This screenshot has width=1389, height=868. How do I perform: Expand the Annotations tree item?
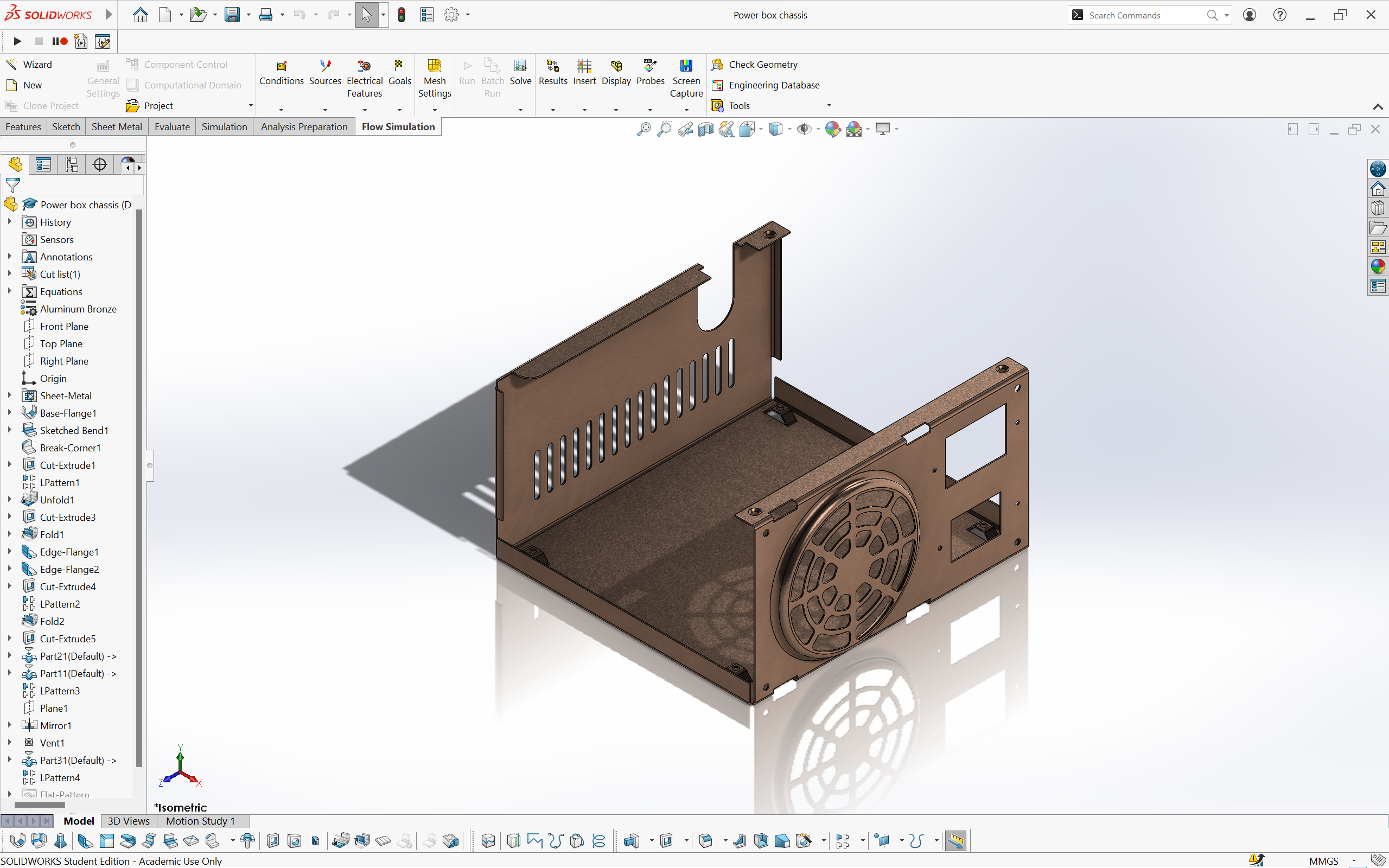10,257
